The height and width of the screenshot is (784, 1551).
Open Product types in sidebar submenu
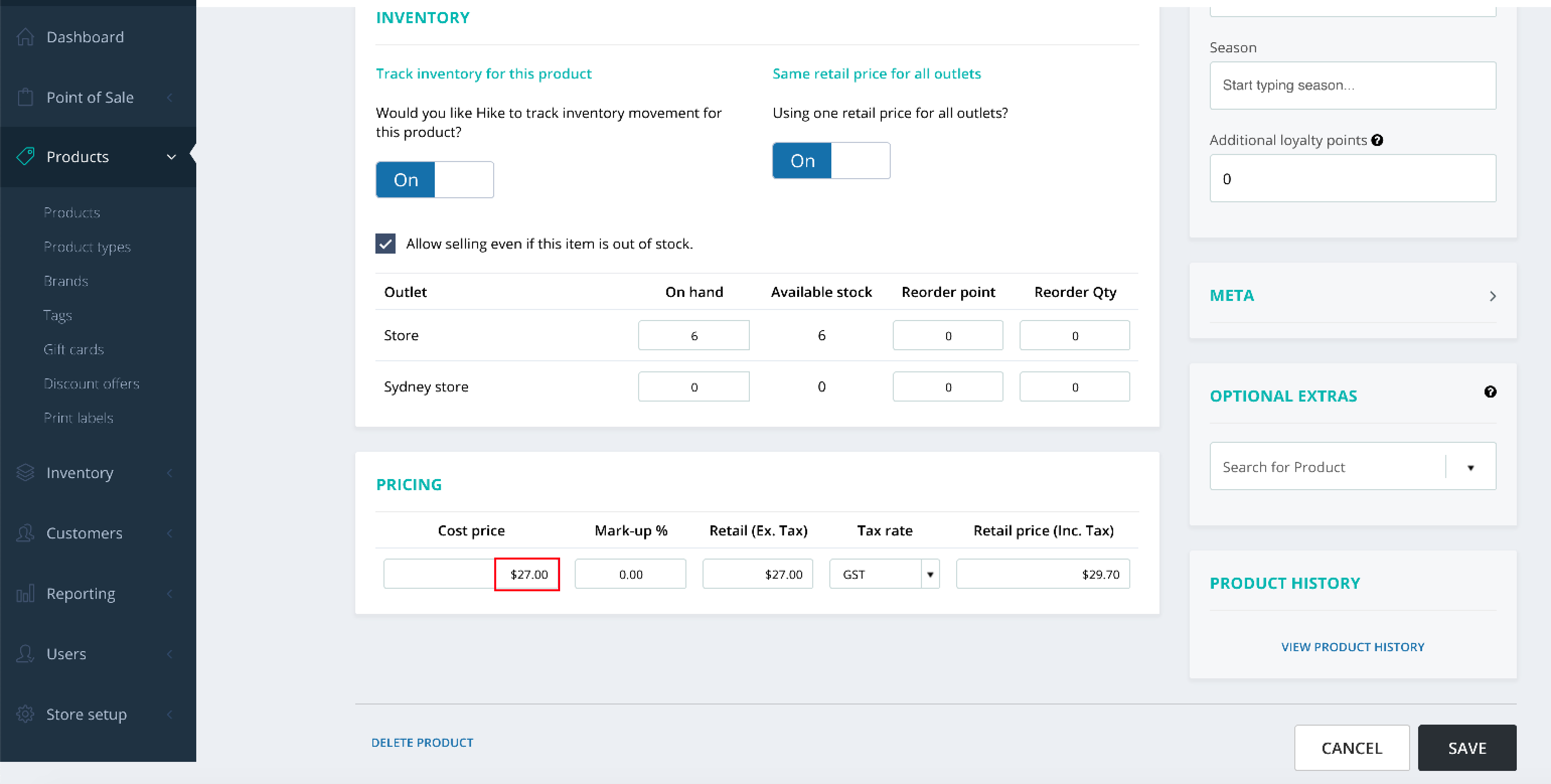coord(87,247)
